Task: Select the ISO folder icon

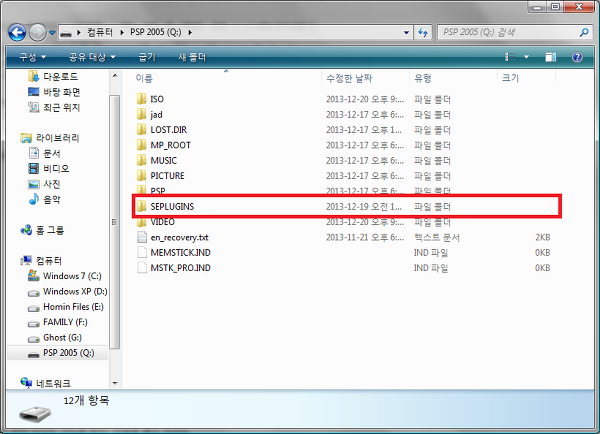Action: (141, 99)
